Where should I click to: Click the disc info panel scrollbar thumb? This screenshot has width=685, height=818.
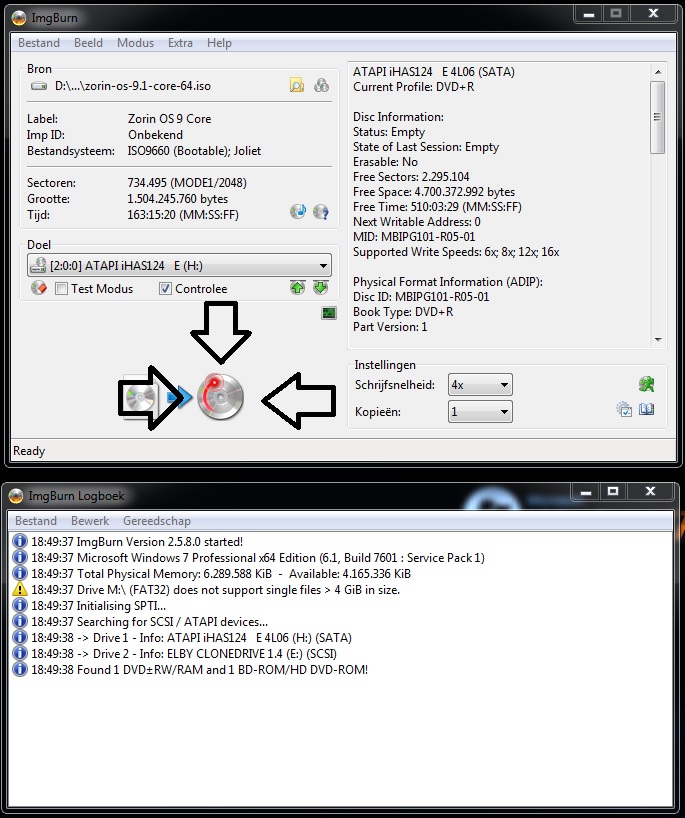pos(657,117)
